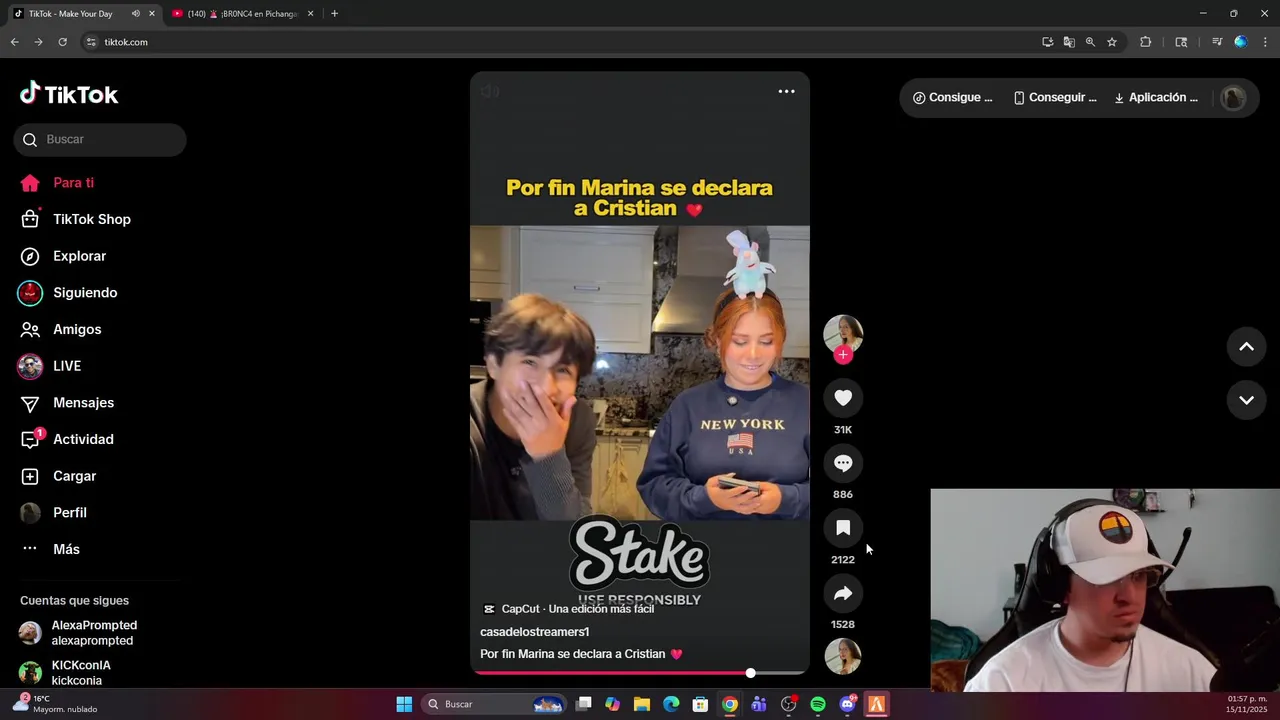Open the TikTok logo home link
Image resolution: width=1280 pixels, height=720 pixels.
coord(69,94)
